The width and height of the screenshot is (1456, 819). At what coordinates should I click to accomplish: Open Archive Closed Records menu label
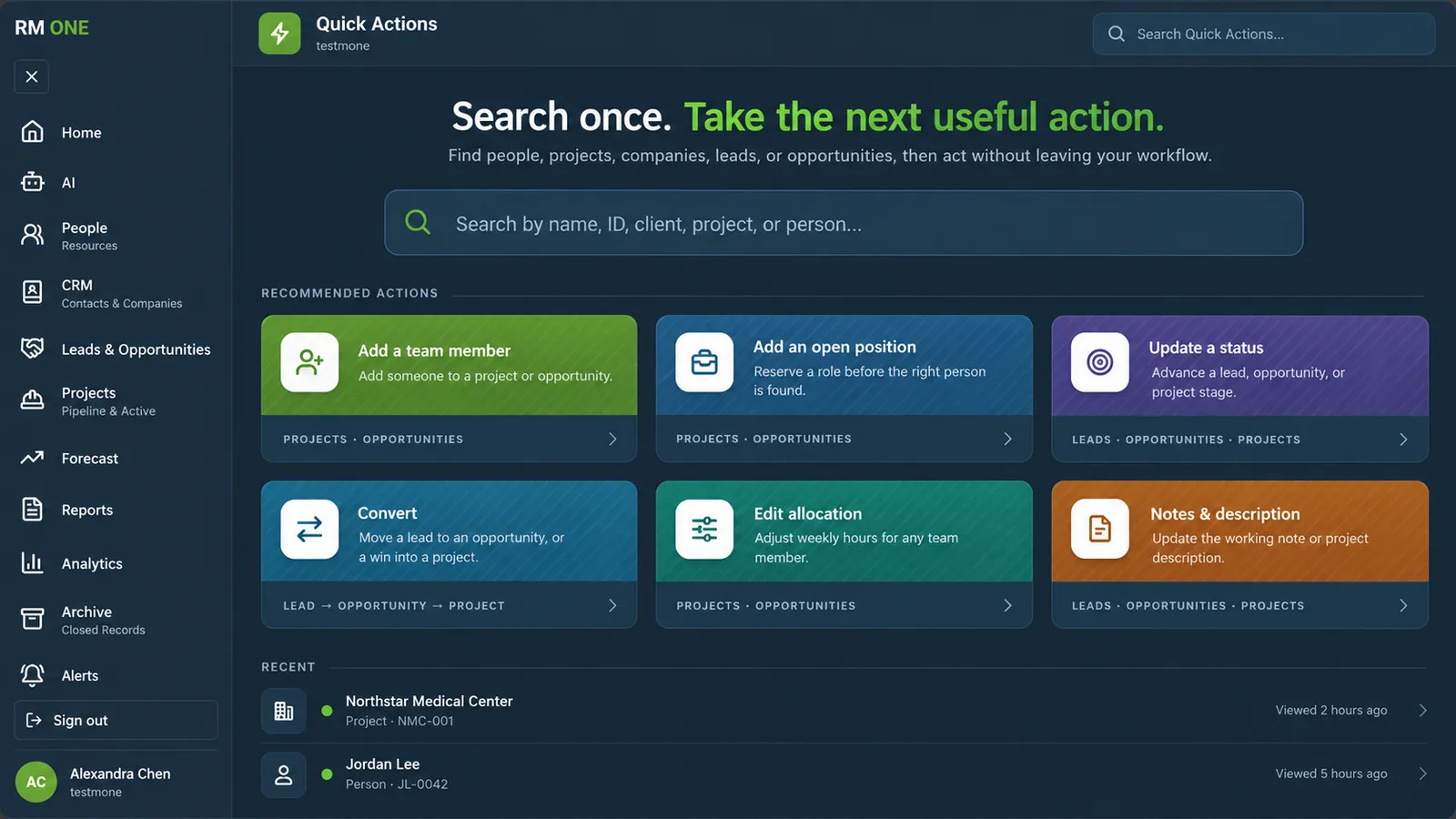point(103,620)
